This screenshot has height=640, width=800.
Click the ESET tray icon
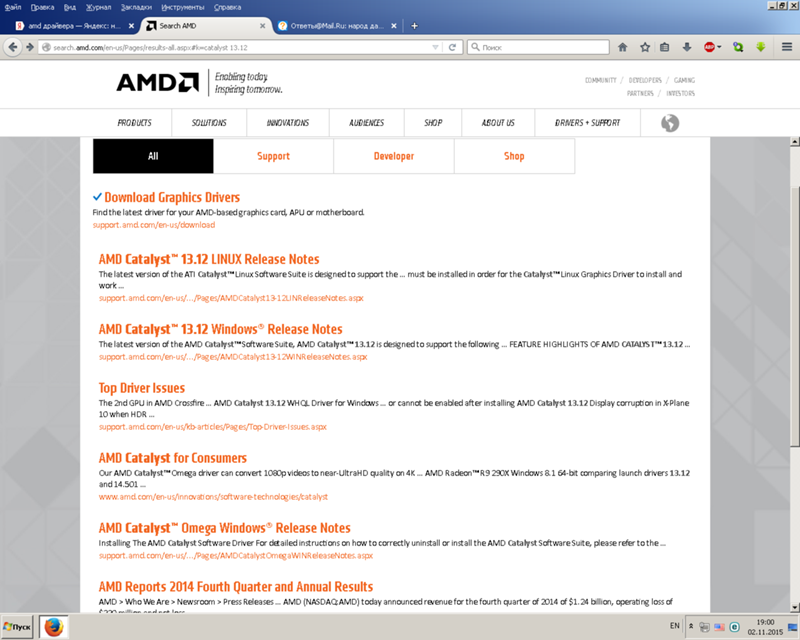click(x=734, y=627)
